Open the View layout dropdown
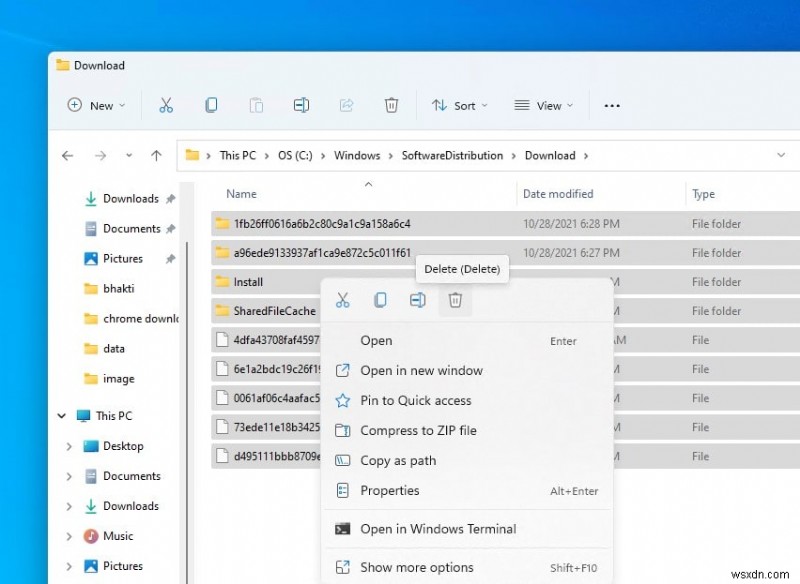Image resolution: width=800 pixels, height=584 pixels. tap(543, 105)
